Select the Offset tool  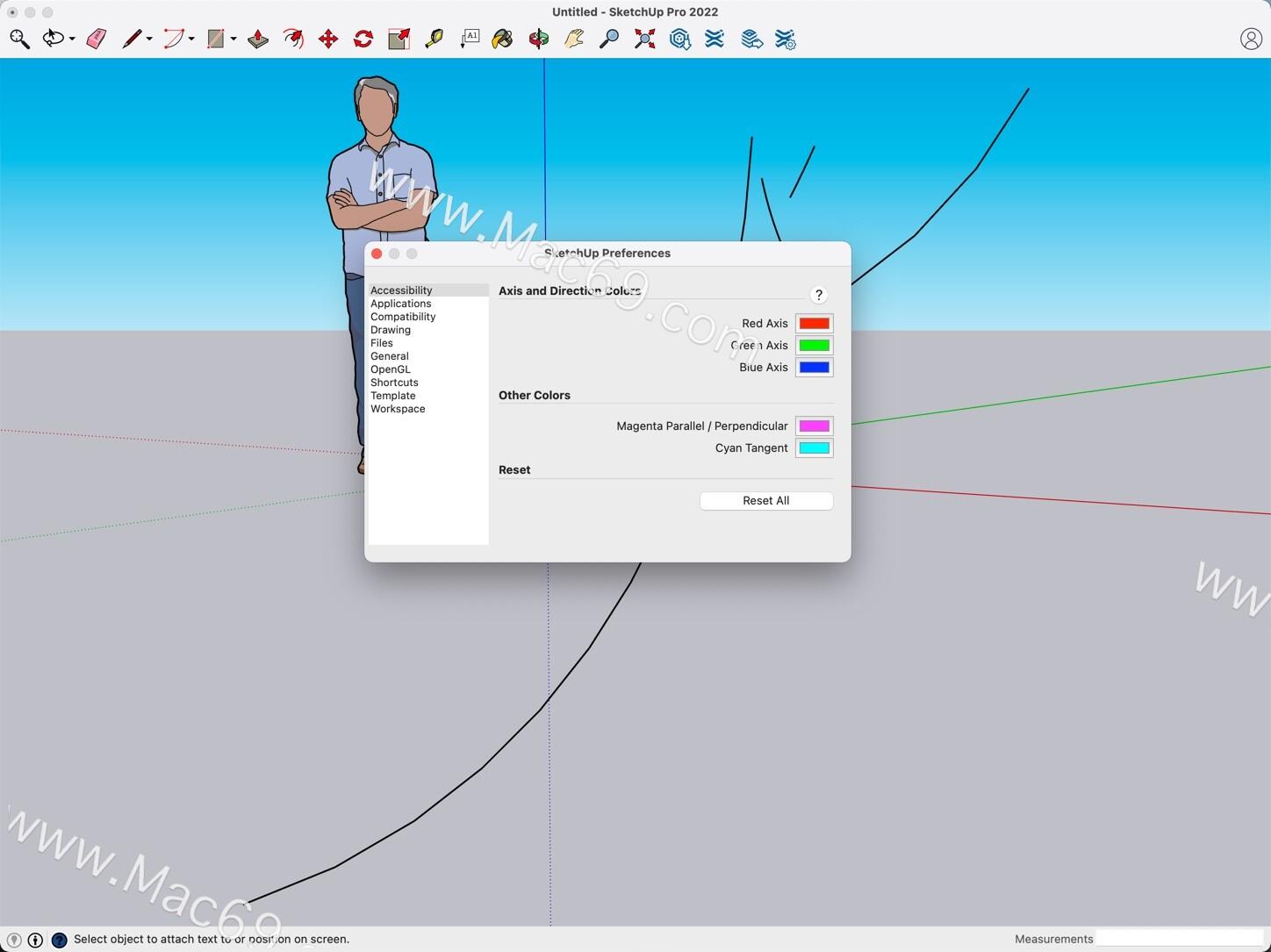(293, 39)
